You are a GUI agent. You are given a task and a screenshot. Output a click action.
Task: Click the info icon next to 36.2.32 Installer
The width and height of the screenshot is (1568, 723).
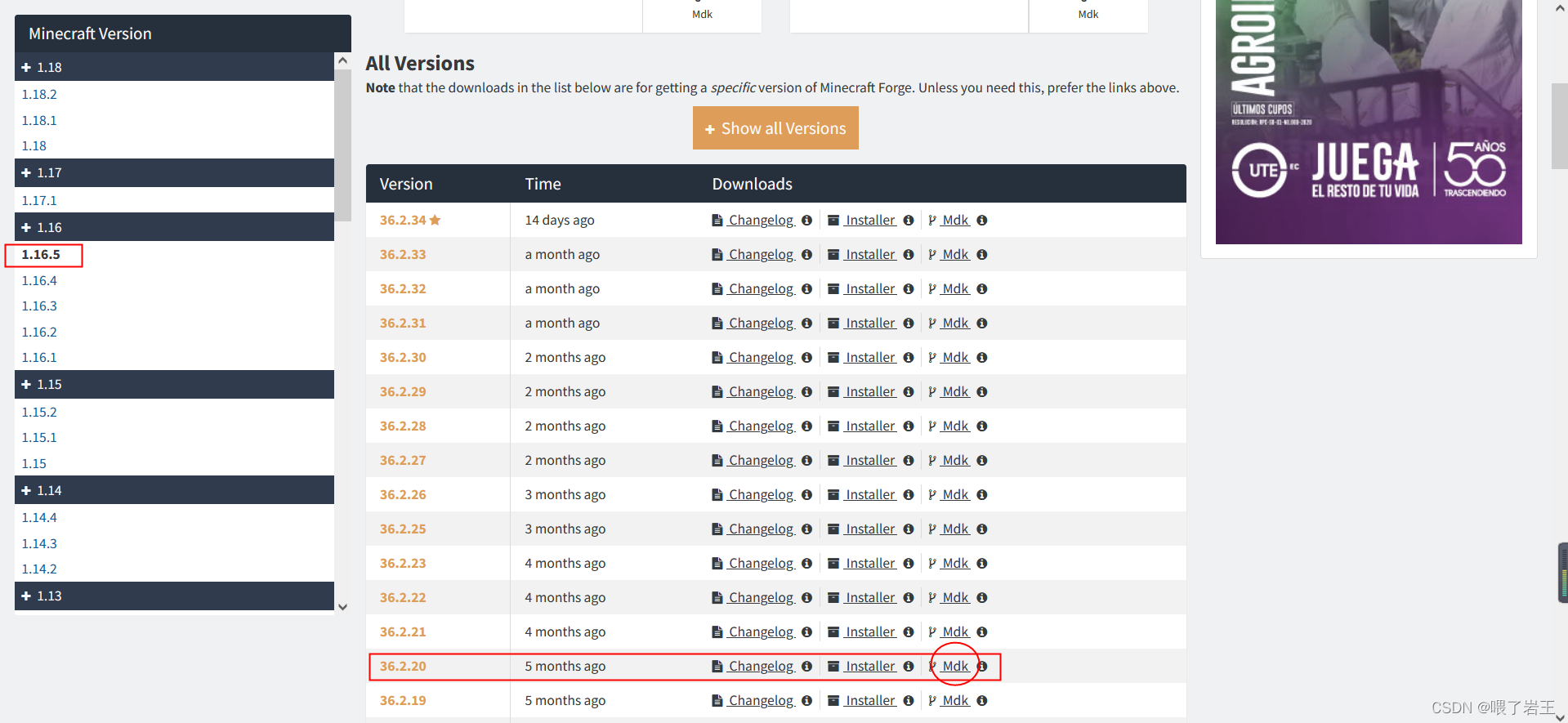pyautogui.click(x=908, y=289)
